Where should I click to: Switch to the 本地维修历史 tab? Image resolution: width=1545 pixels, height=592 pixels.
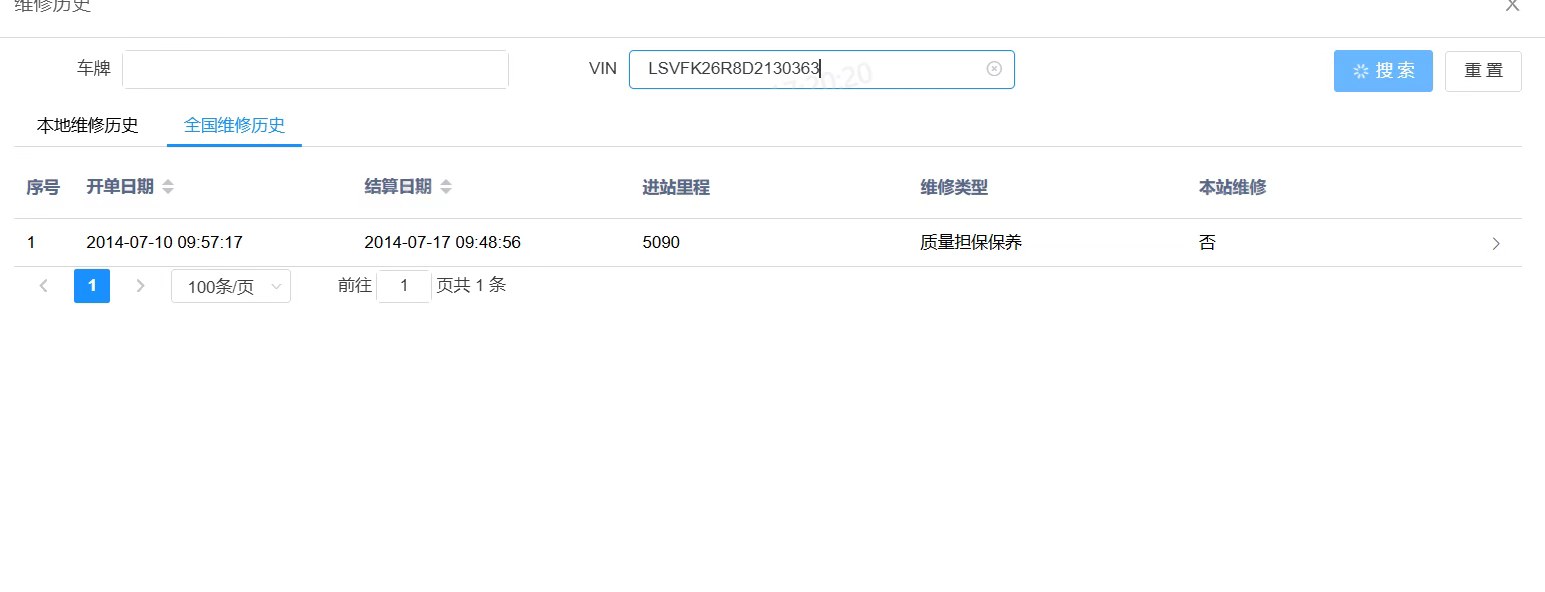88,126
